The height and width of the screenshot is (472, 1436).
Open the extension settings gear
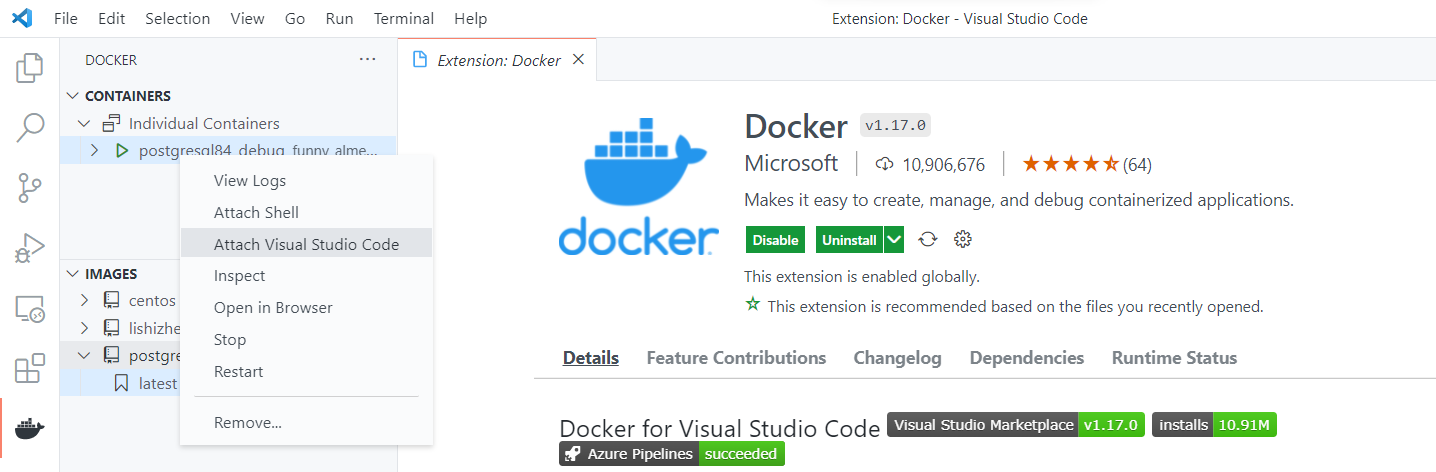point(963,240)
